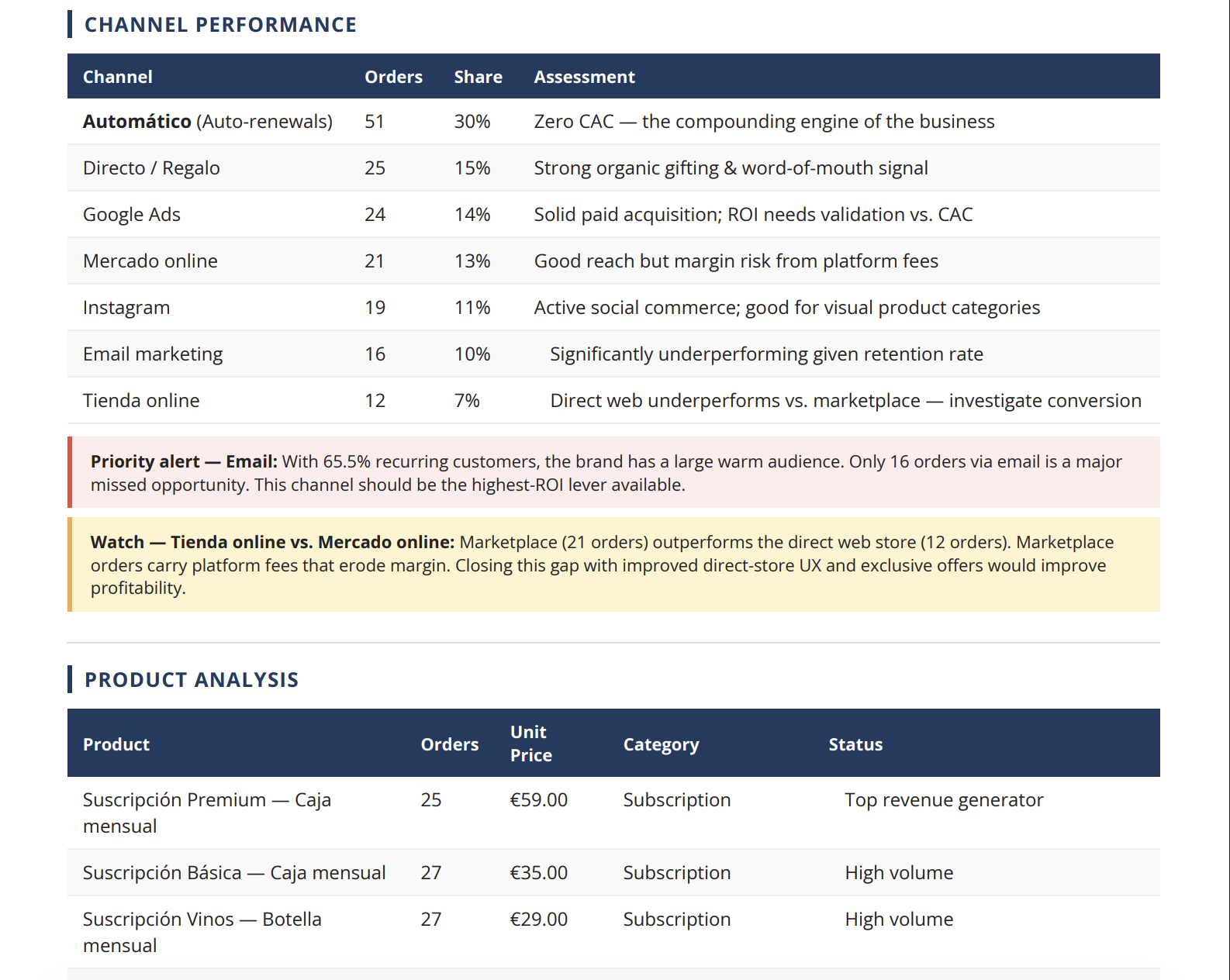Image resolution: width=1230 pixels, height=980 pixels.
Task: Click Subscription category for Suscripción Vinos
Action: [677, 920]
